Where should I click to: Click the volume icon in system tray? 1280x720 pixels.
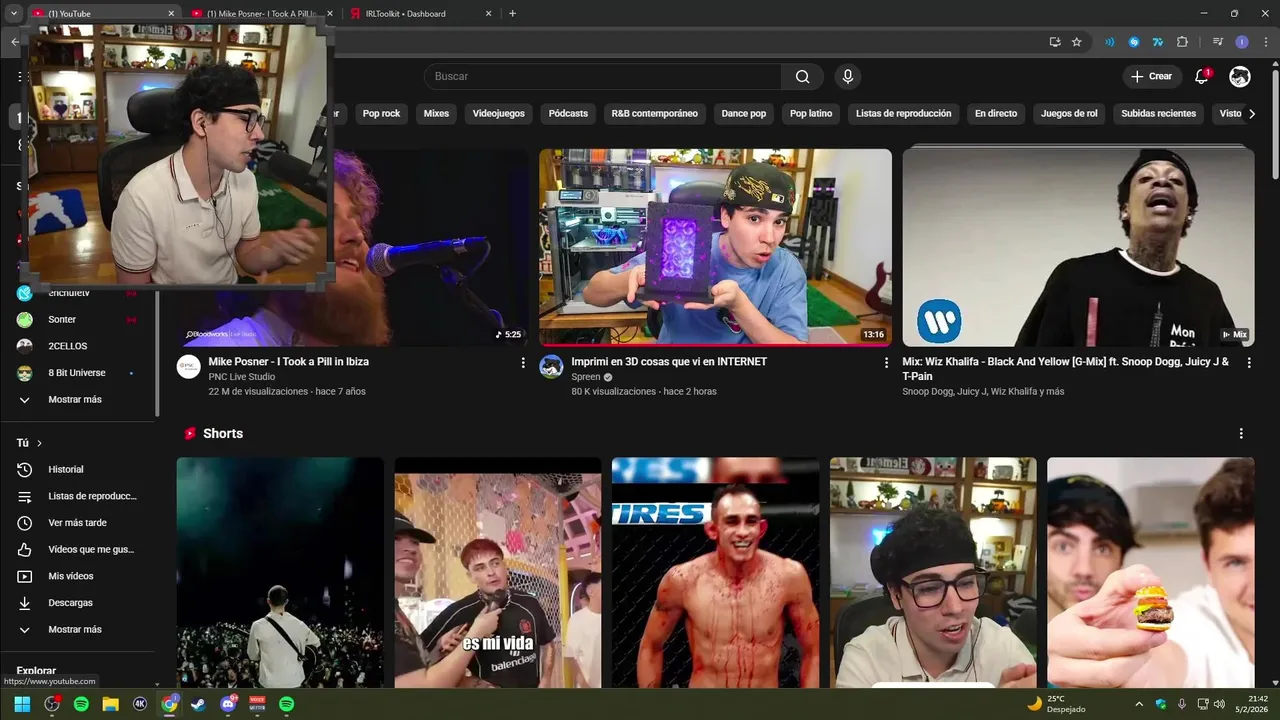1219,704
